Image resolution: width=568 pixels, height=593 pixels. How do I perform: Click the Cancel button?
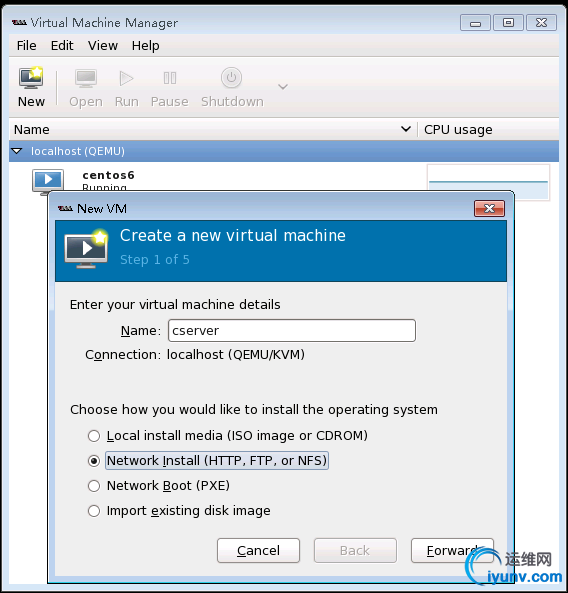(258, 551)
